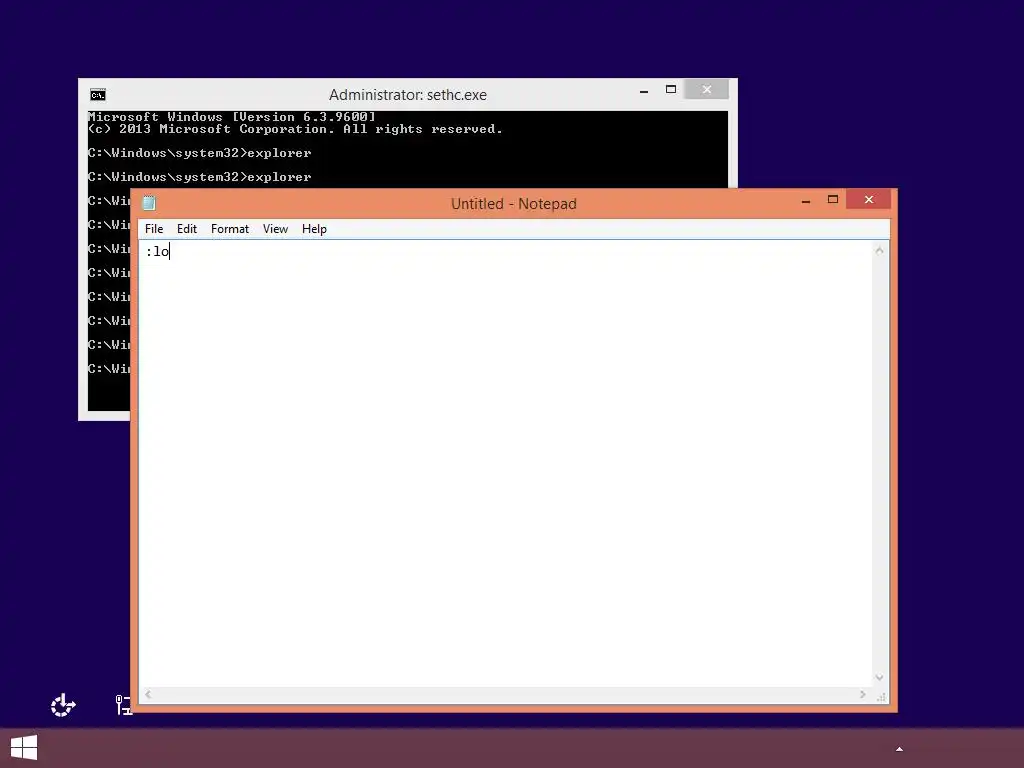The width and height of the screenshot is (1024, 768).
Task: Open the Help menu in Notepad
Action: click(x=314, y=229)
